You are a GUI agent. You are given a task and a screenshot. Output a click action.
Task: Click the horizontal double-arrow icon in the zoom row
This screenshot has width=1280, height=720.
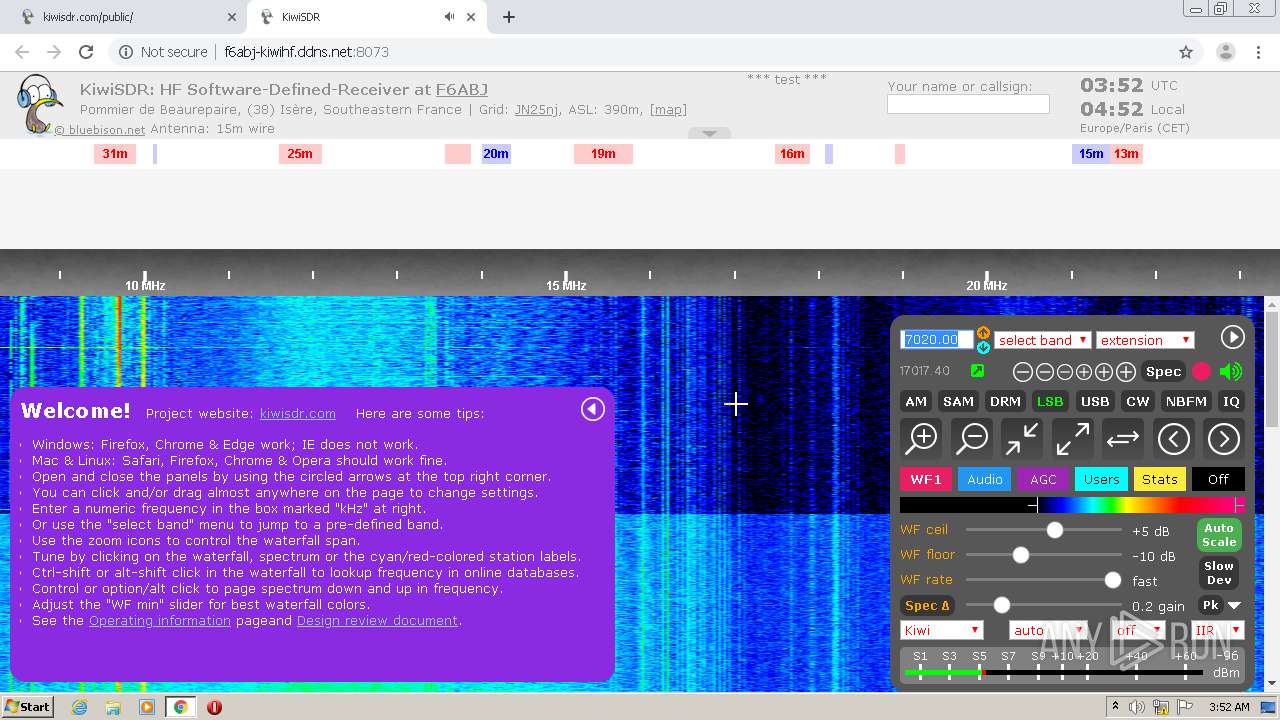click(x=1123, y=438)
